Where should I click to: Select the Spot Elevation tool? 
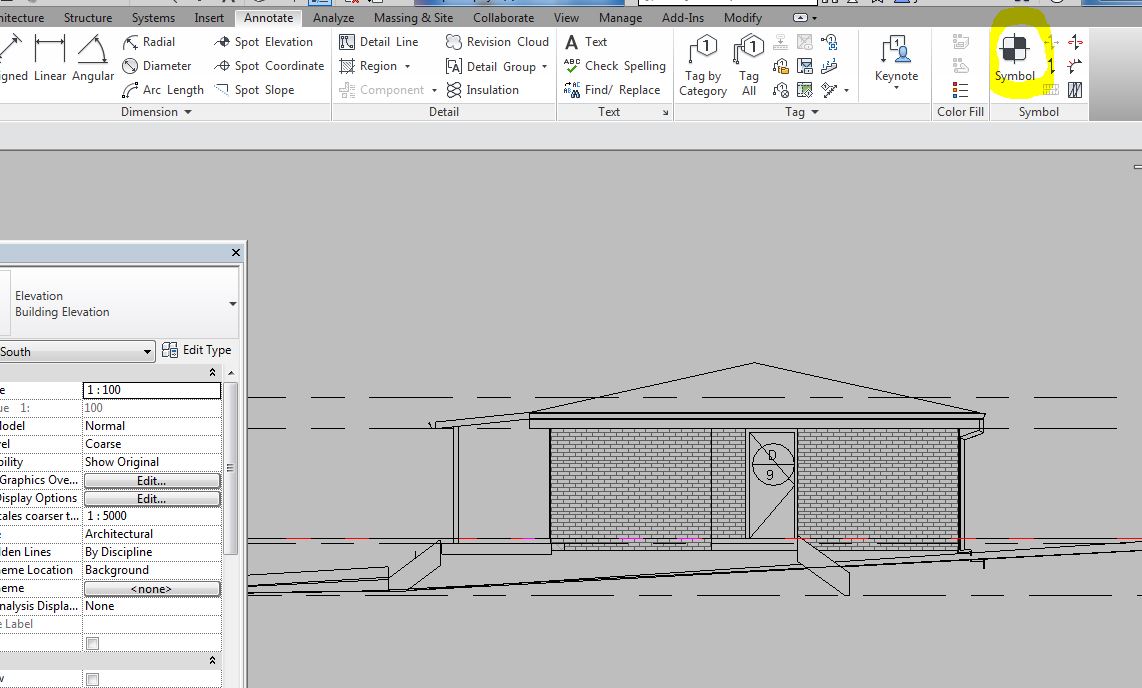click(266, 42)
